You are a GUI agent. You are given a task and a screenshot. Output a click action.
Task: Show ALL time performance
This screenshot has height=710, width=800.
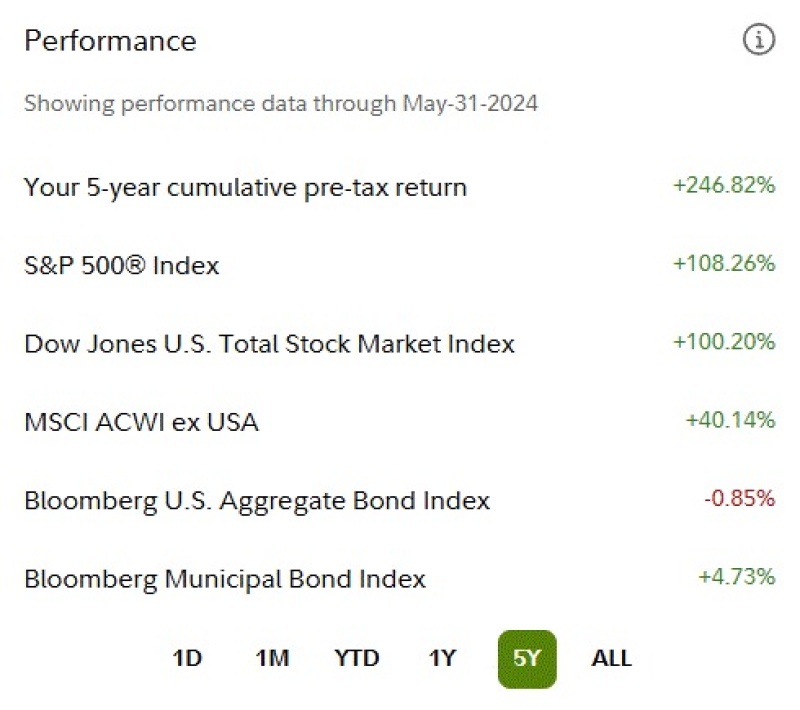(612, 658)
